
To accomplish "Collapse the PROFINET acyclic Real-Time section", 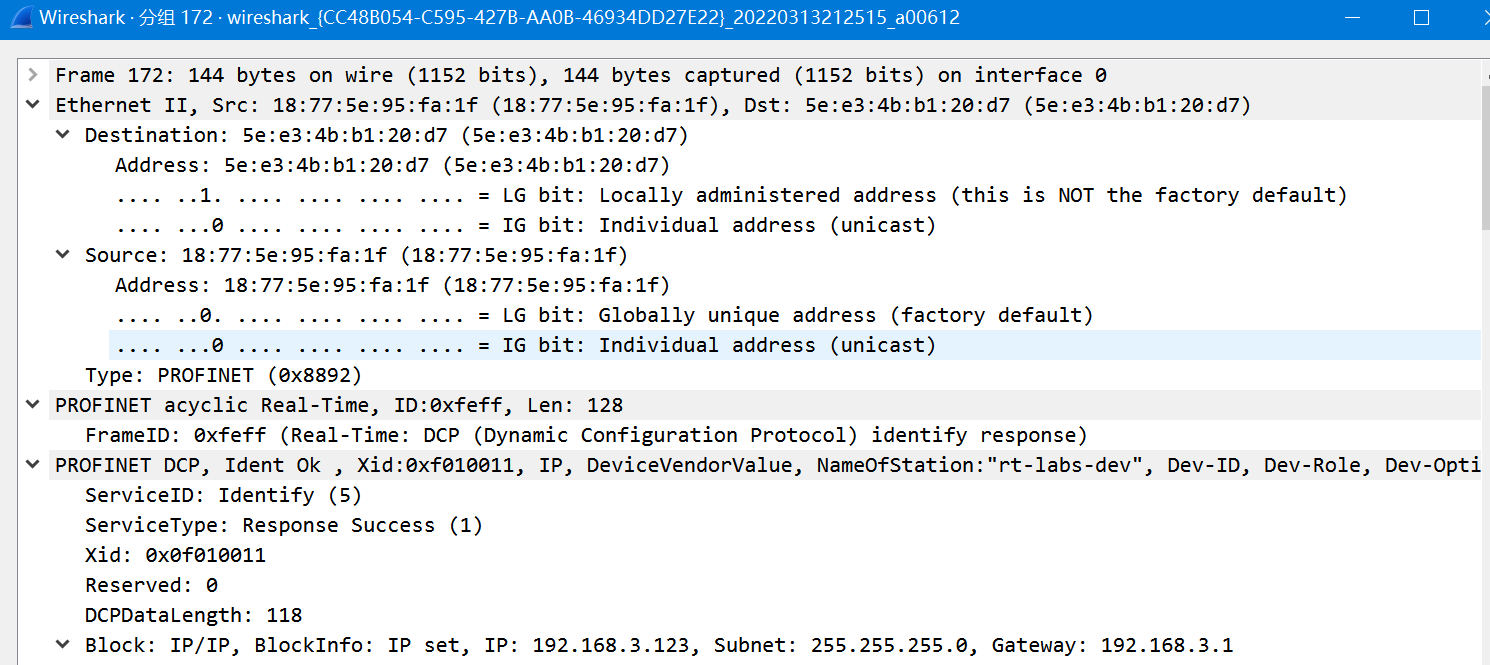I will pyautogui.click(x=32, y=404).
